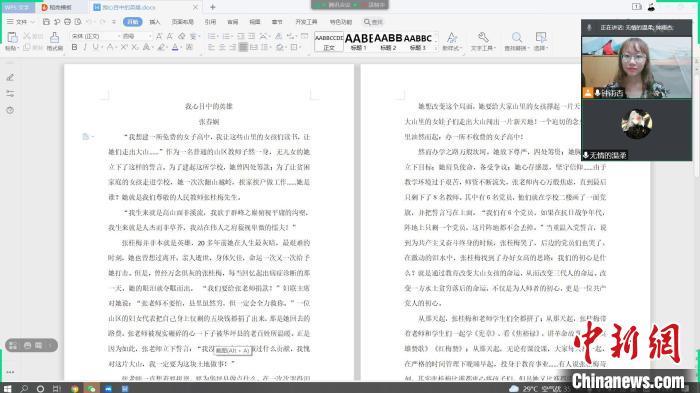Open Task View on the taskbar
Screen dimensions: 700x393
coord(57,389)
